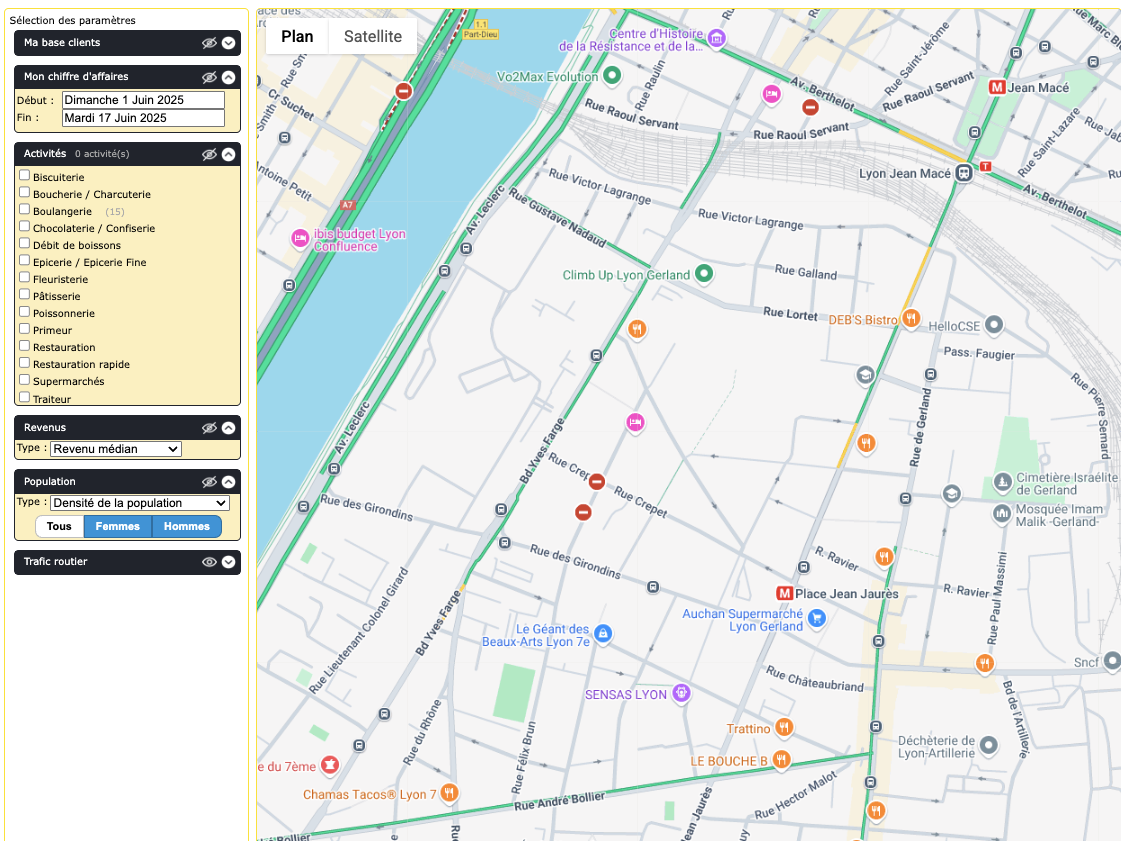
Task: Check the Boulangerie activity
Action: pyautogui.click(x=24, y=210)
